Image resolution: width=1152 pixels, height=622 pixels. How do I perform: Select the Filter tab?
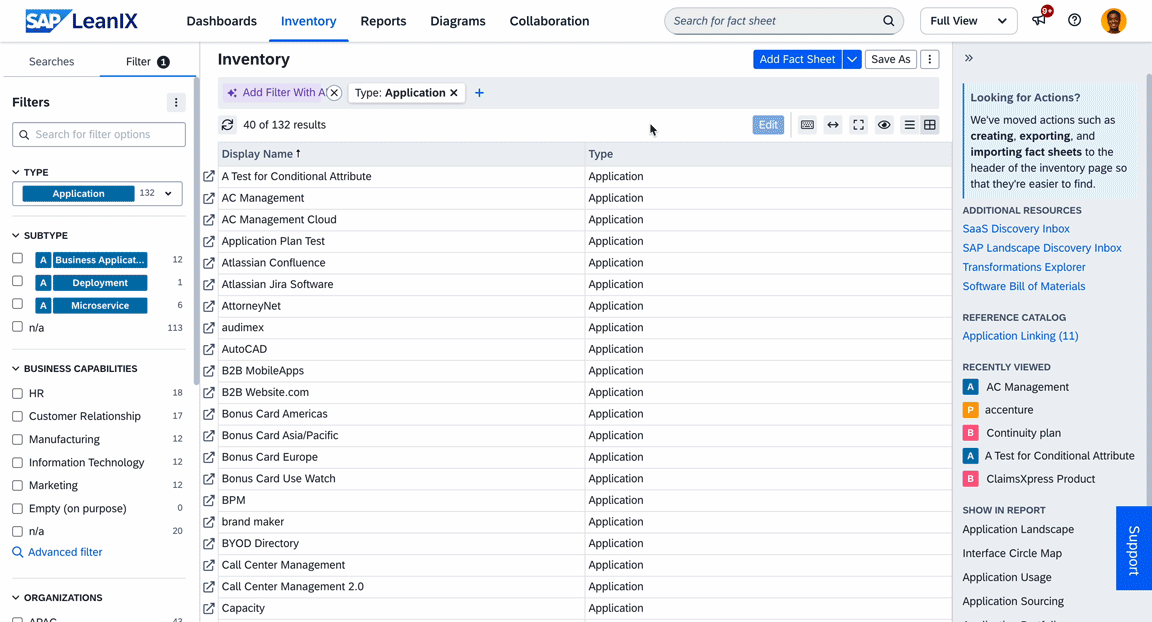tap(147, 62)
